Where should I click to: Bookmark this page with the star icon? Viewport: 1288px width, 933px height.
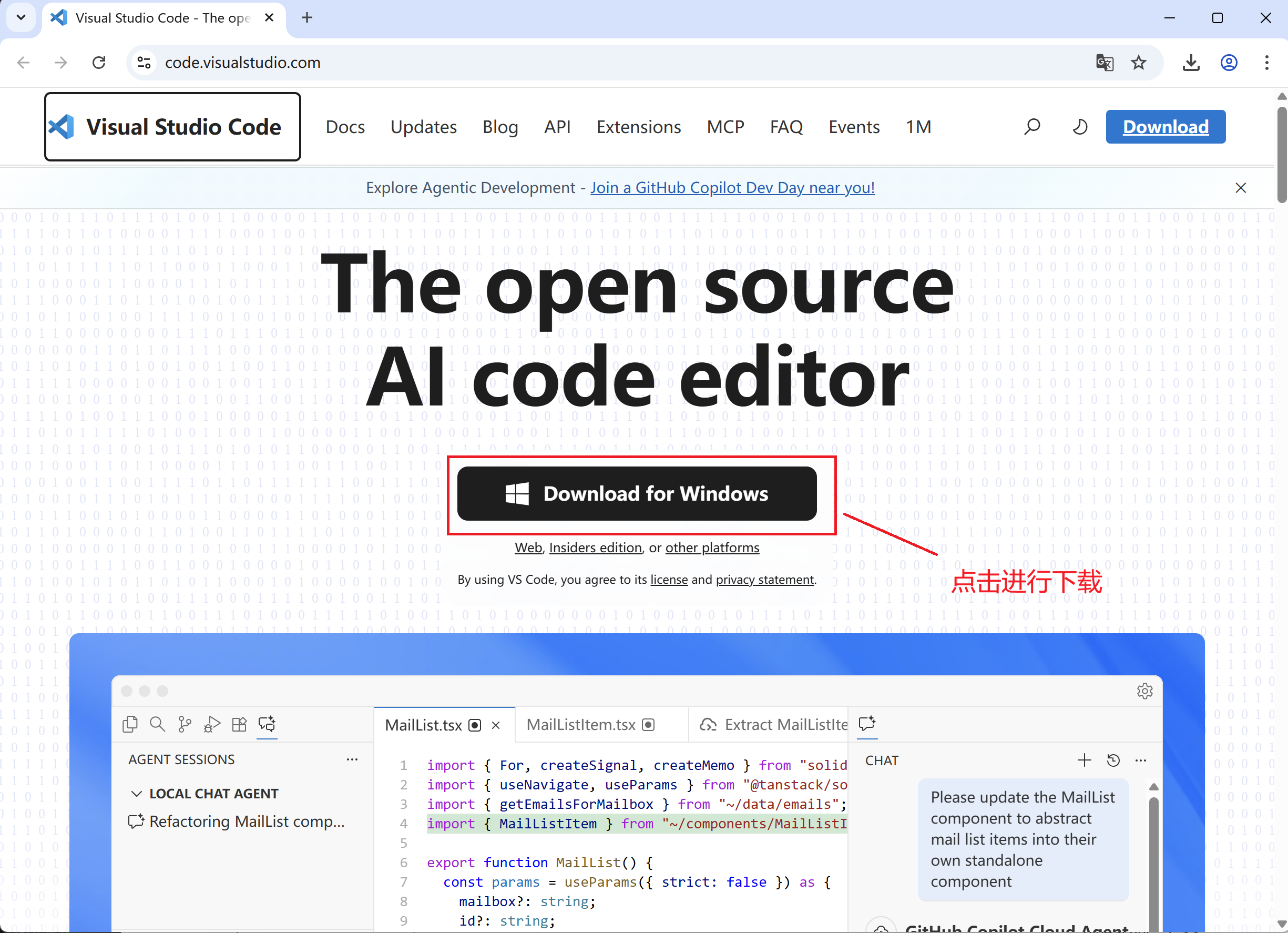1139,63
